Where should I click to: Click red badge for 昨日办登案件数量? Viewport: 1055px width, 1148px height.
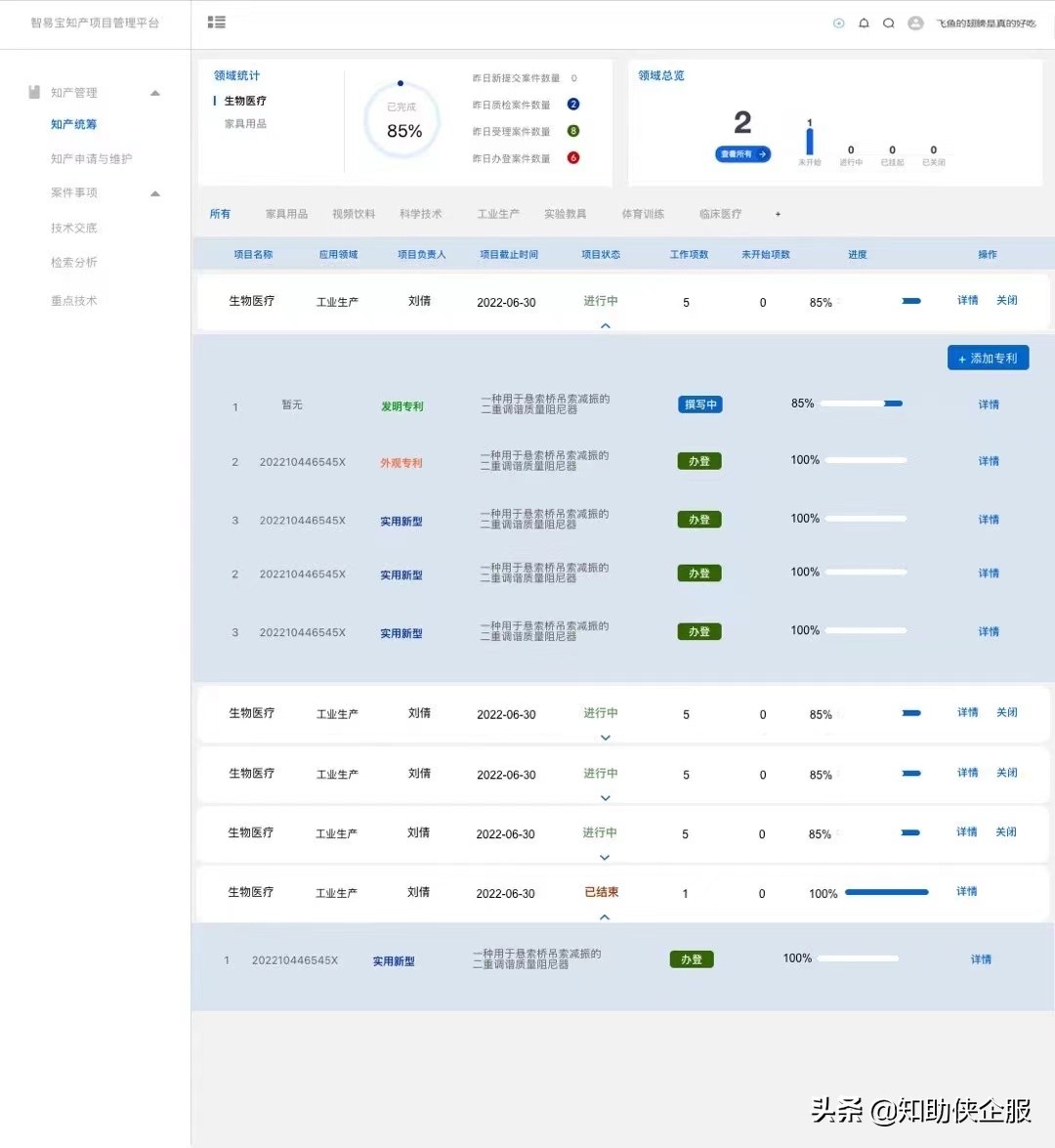tap(573, 157)
